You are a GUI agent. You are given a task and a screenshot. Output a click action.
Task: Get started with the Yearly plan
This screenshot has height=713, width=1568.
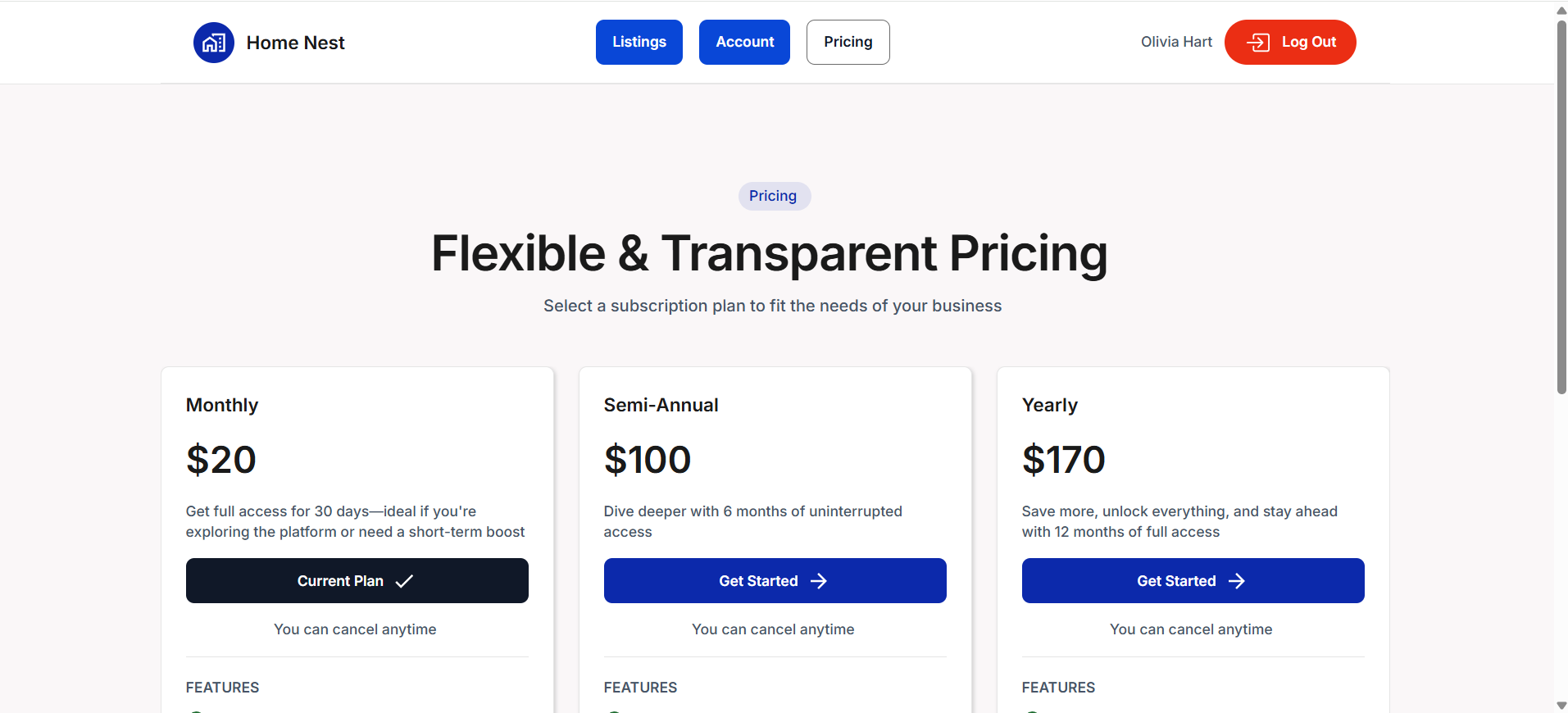pyautogui.click(x=1193, y=581)
